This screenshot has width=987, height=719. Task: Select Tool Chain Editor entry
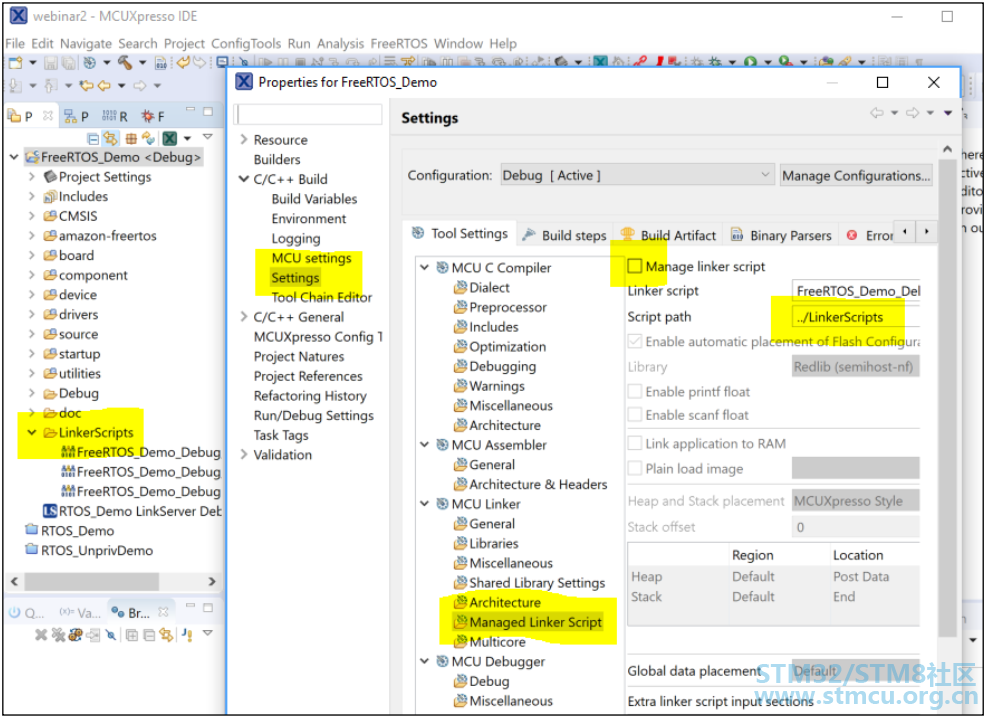tap(322, 297)
